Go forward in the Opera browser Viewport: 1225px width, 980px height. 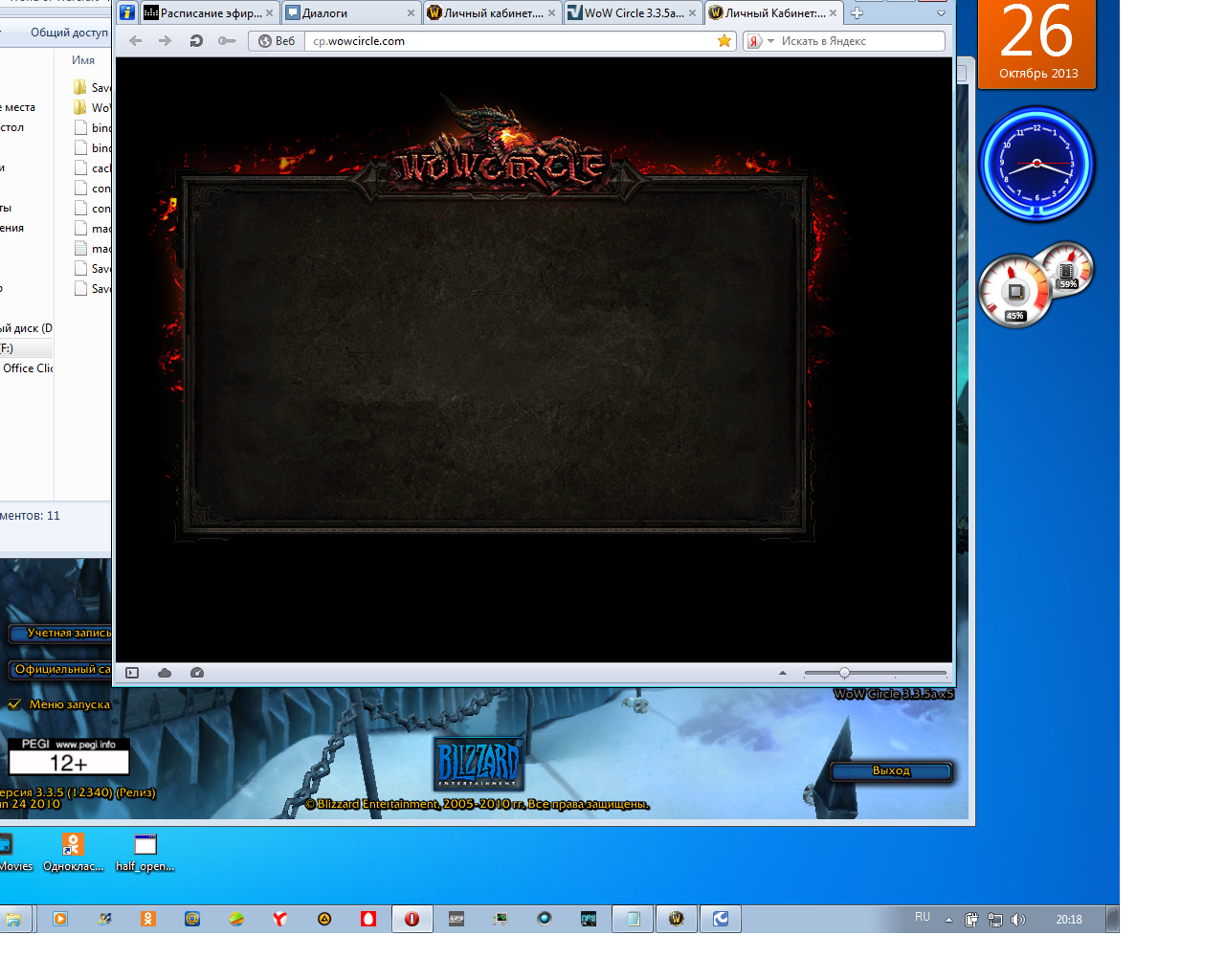tap(165, 41)
